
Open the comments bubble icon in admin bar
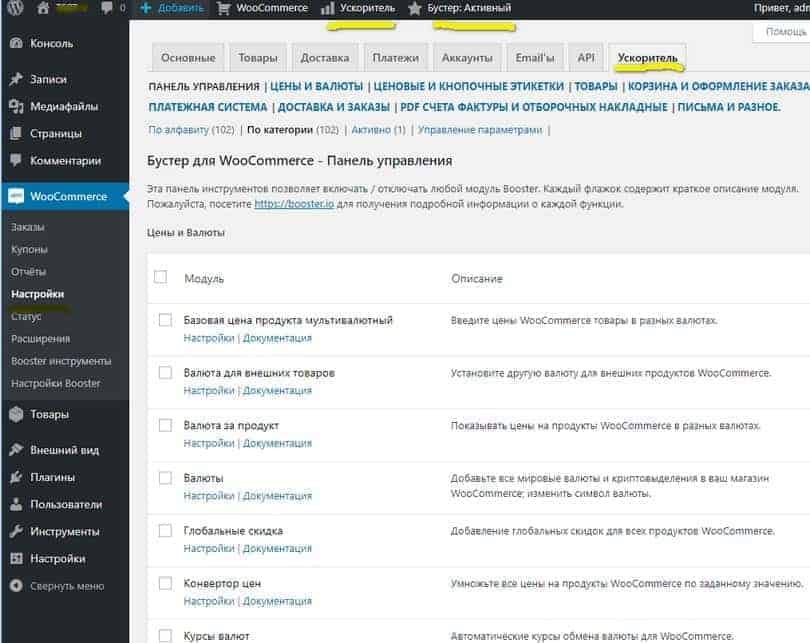click(x=107, y=8)
